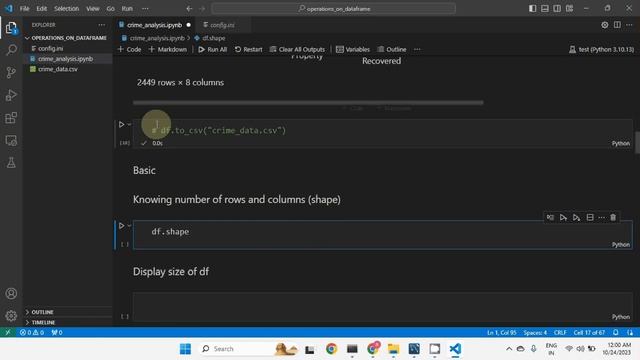The height and width of the screenshot is (360, 640).
Task: Run the df.to_csv cell
Action: tap(121, 124)
